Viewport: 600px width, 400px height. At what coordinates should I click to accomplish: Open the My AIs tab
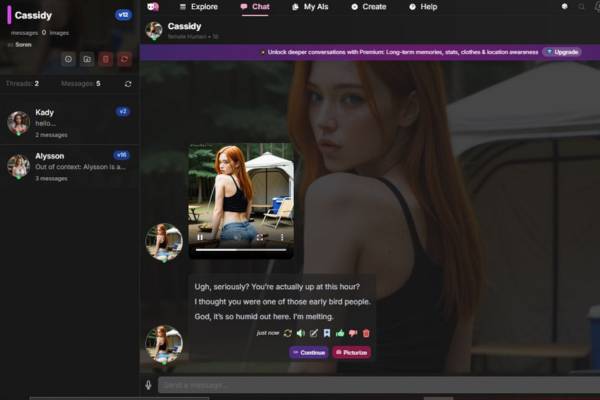310,7
